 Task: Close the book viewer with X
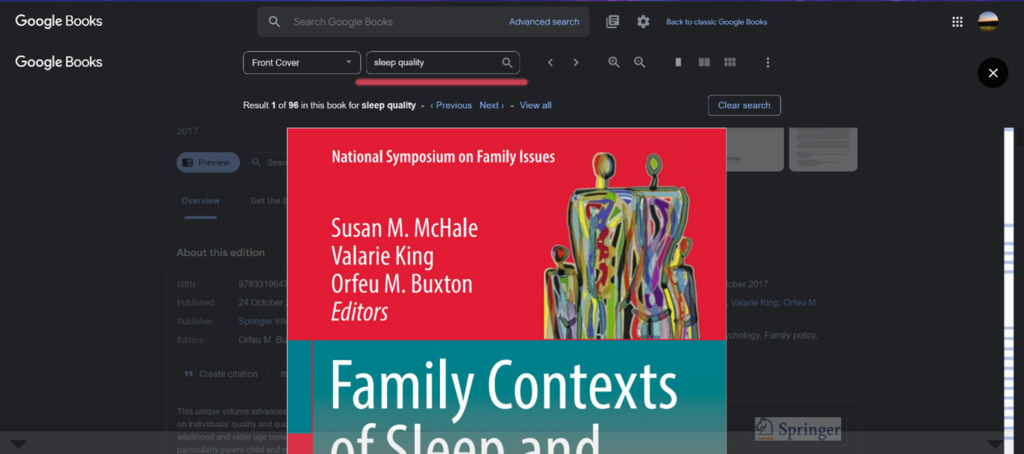click(993, 73)
